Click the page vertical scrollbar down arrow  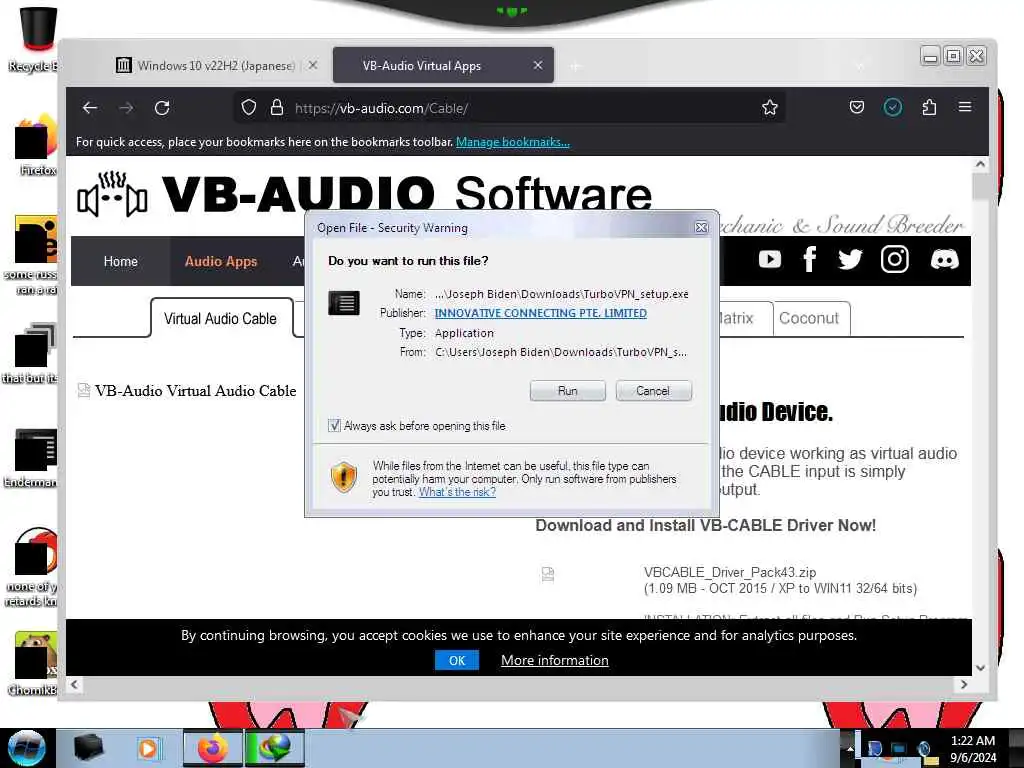(x=980, y=667)
